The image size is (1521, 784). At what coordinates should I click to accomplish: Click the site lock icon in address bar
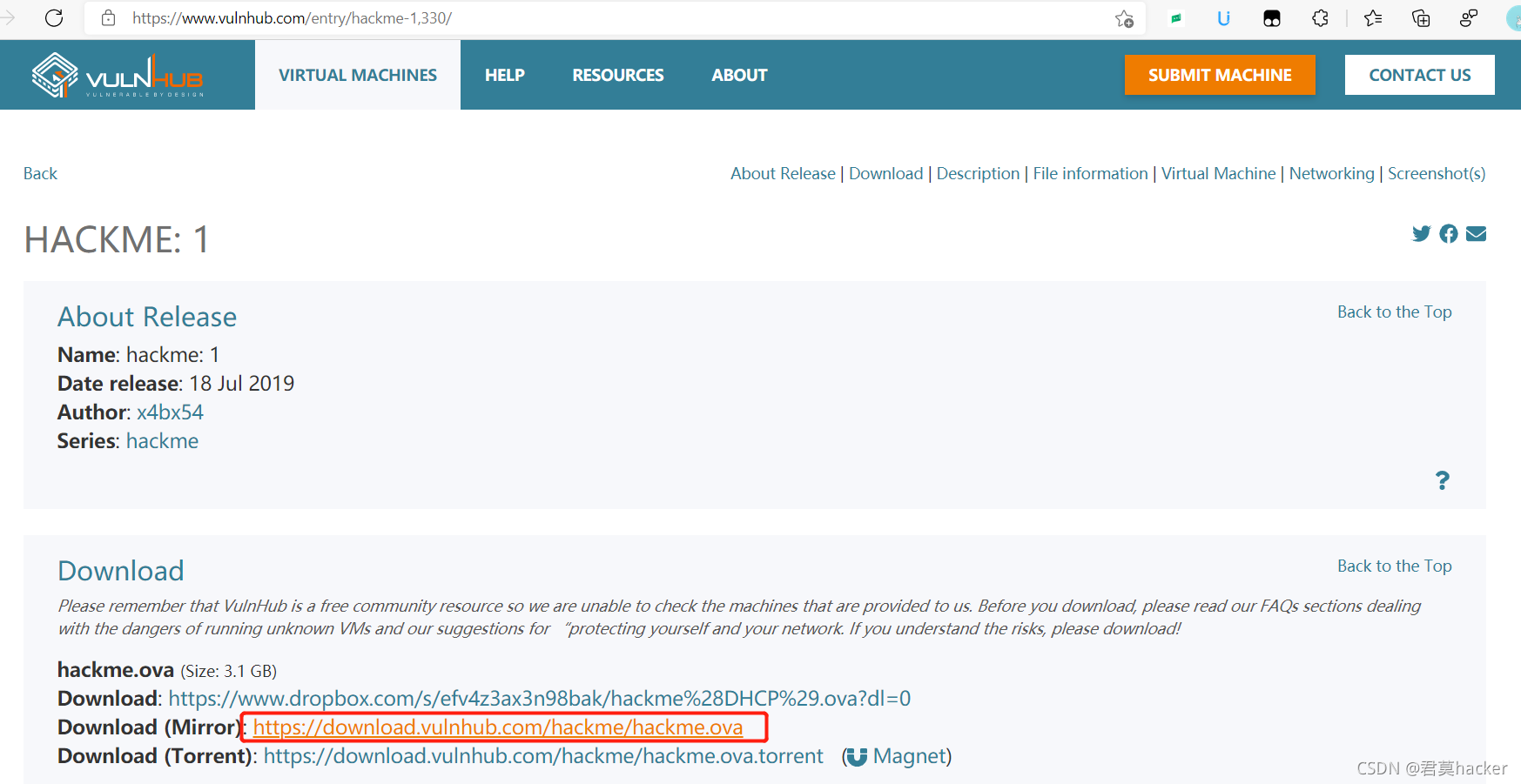109,18
